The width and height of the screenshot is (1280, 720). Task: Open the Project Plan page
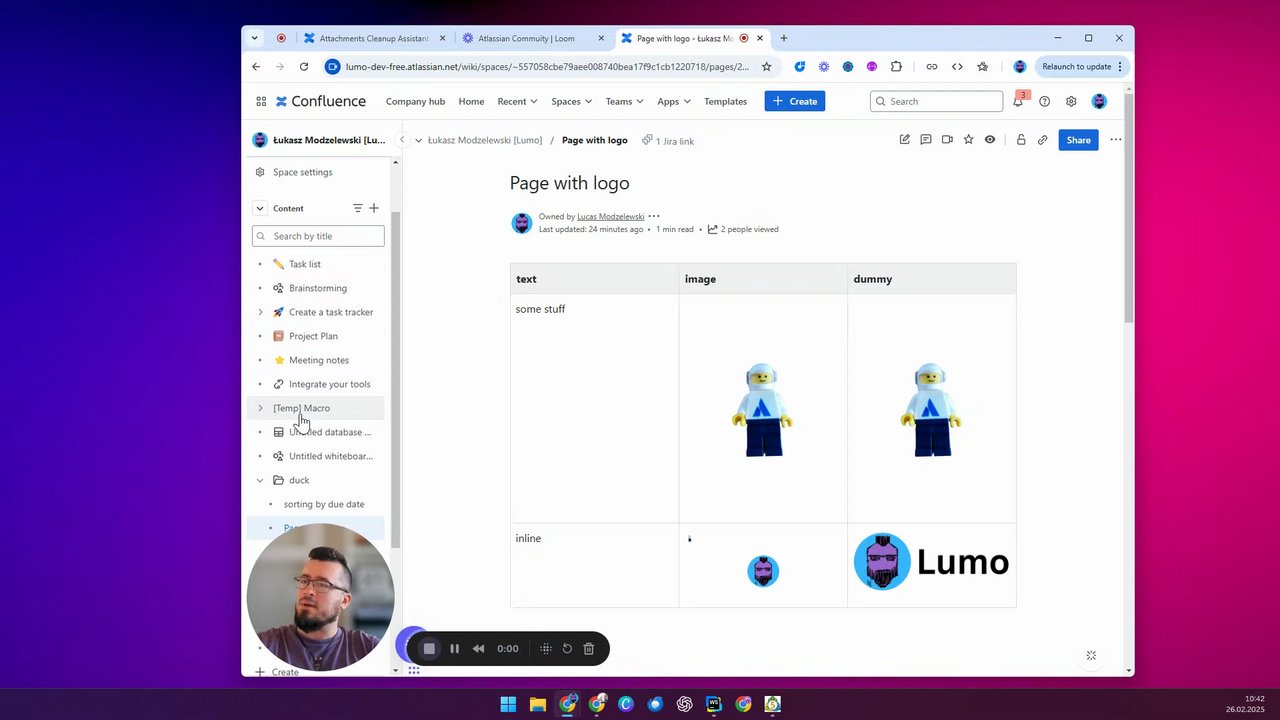click(x=313, y=336)
